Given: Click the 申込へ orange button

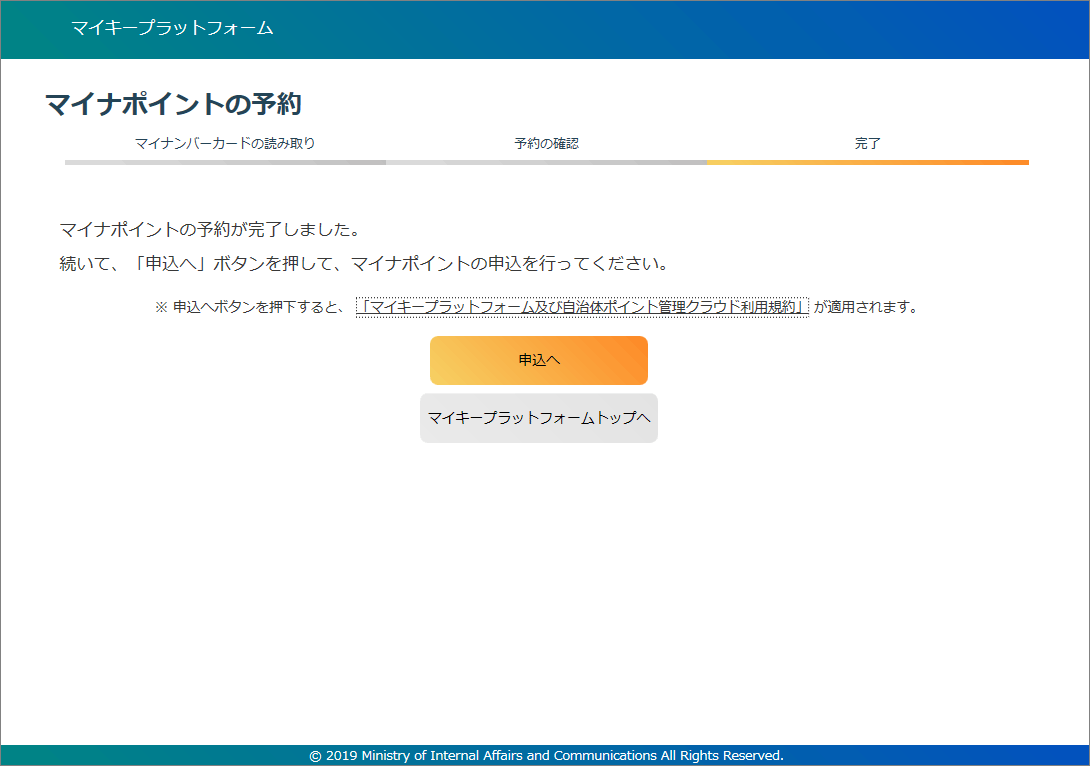Looking at the screenshot, I should [539, 360].
